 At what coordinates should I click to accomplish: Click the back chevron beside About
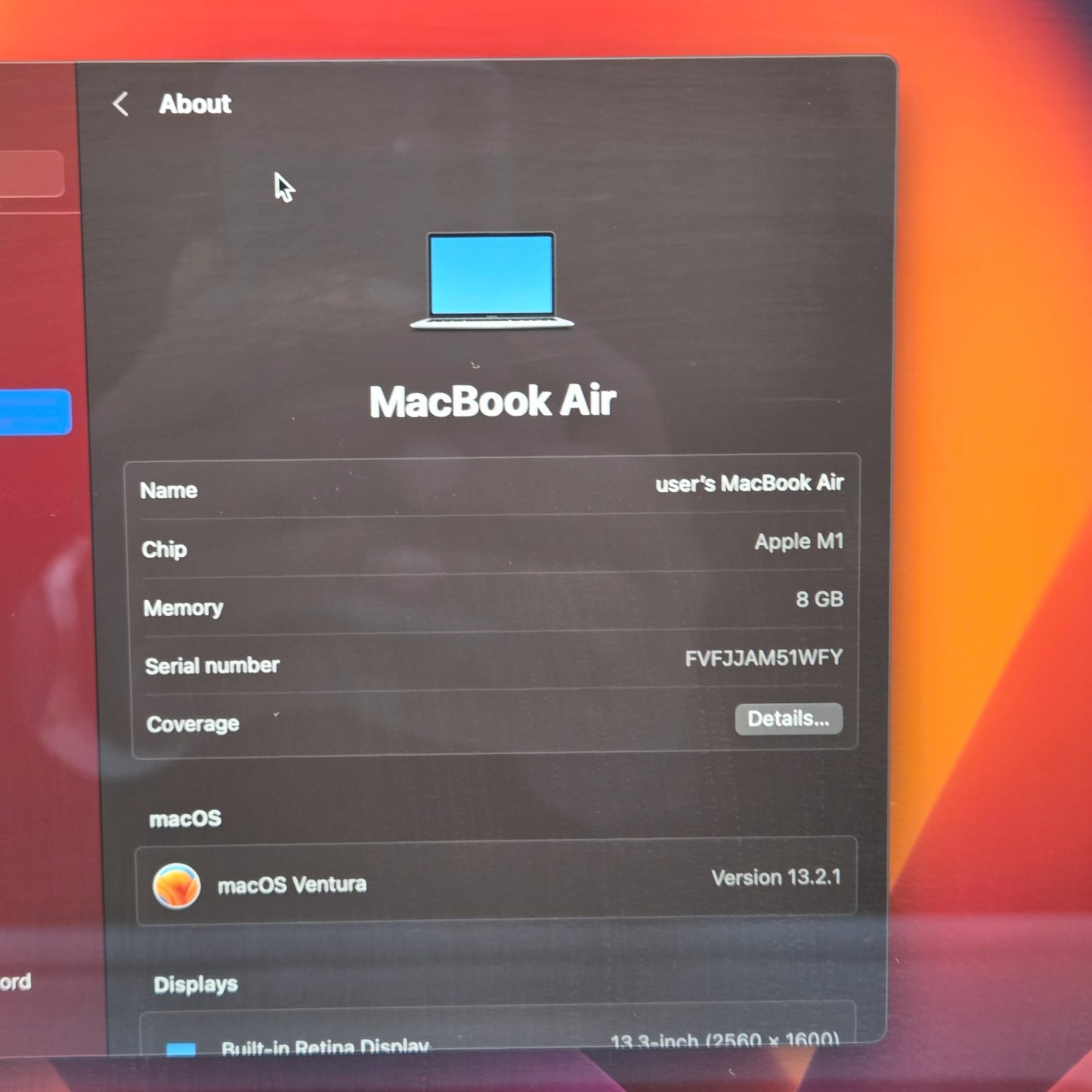tap(120, 104)
